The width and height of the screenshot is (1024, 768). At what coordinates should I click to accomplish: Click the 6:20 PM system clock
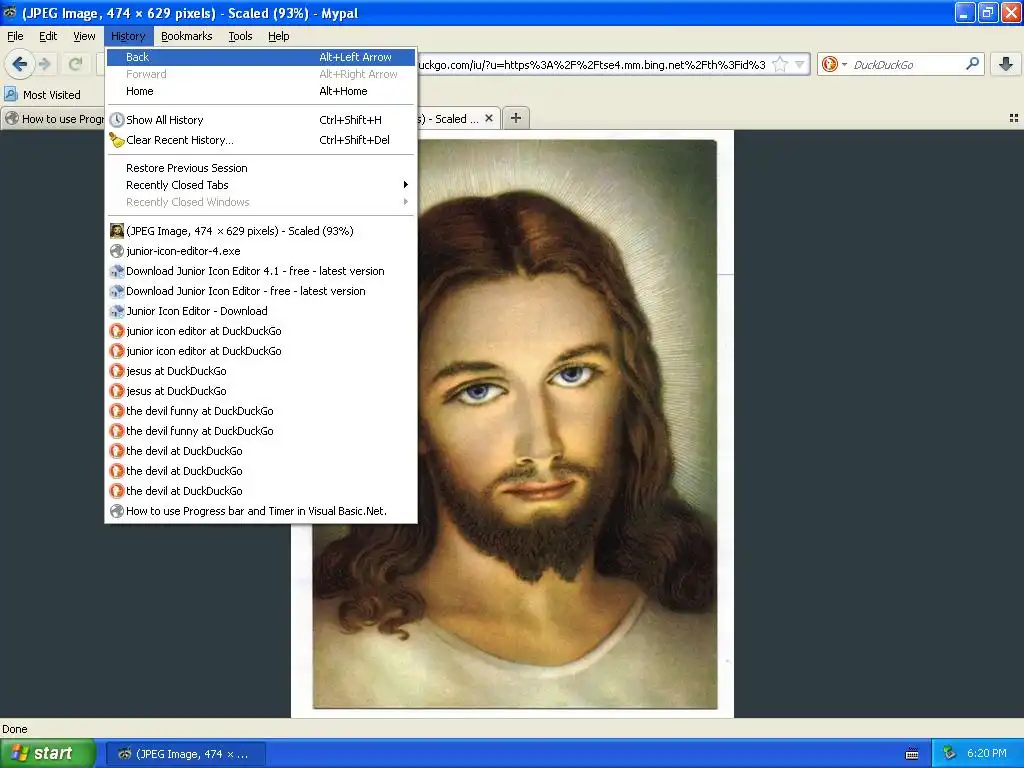coord(986,754)
